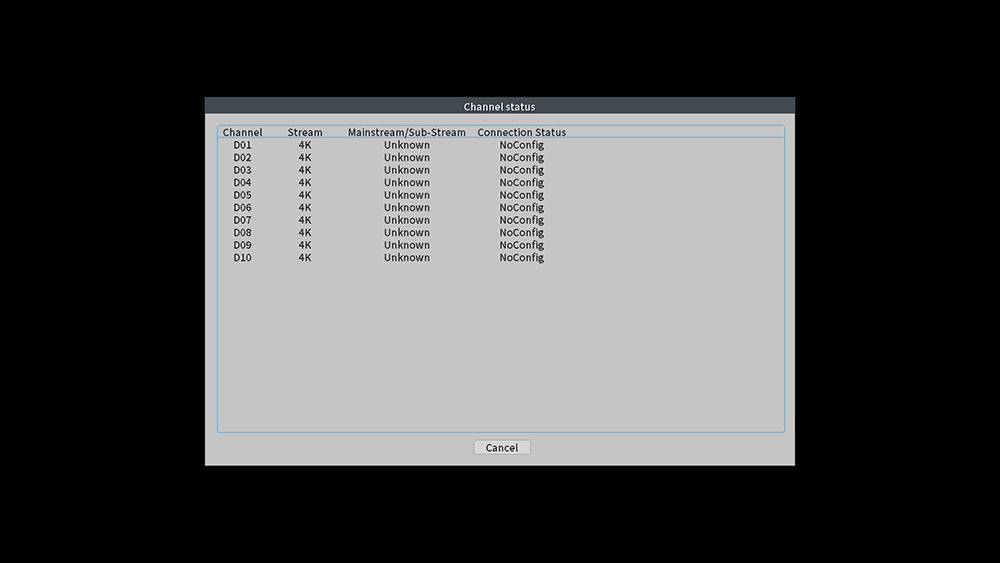
Task: Click the Unknown entry in row D04
Action: pyautogui.click(x=406, y=183)
